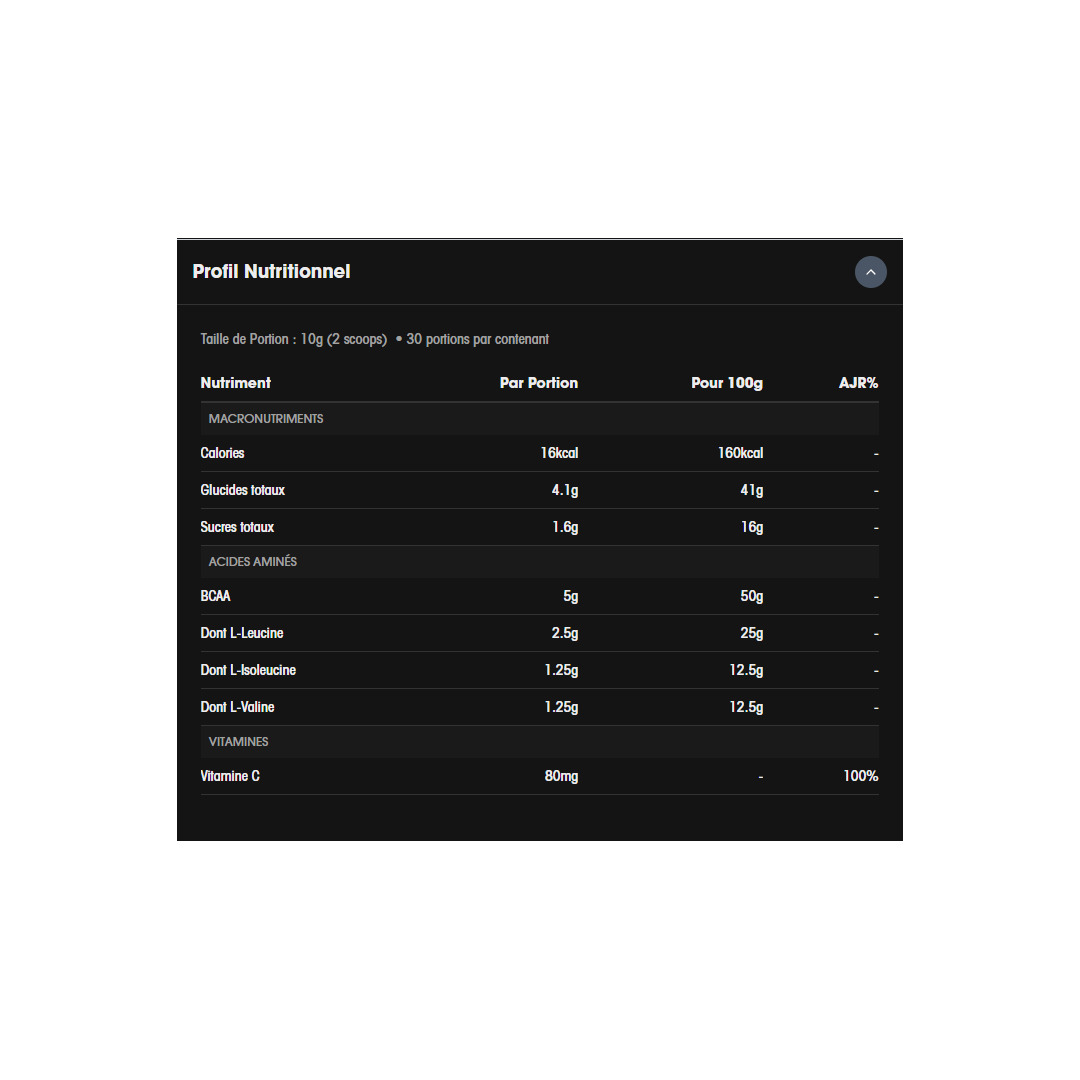Click the Sucres totaux row label
Viewport: 1080px width, 1080px height.
237,527
